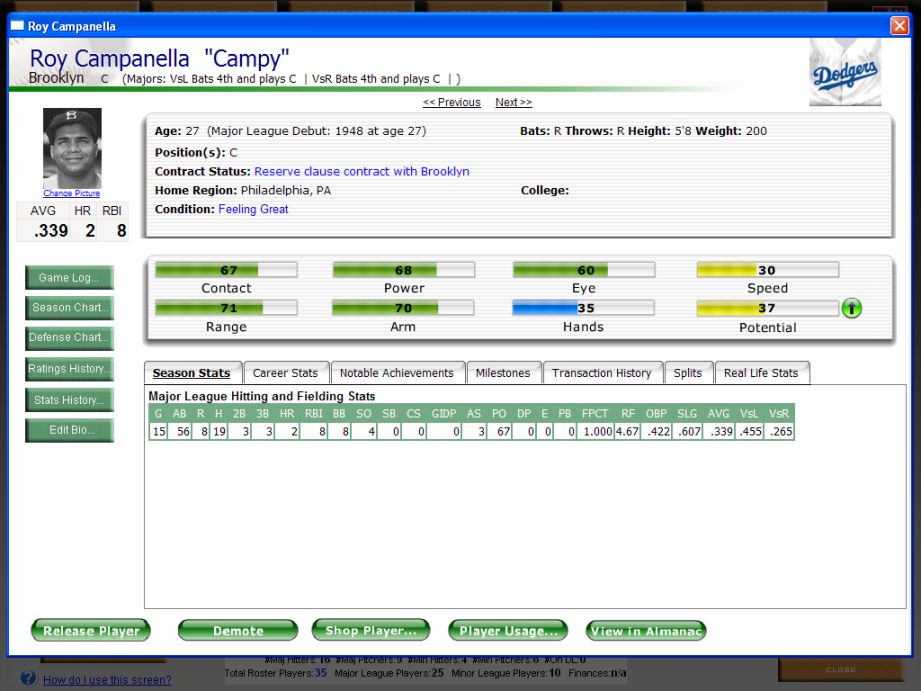This screenshot has width=921, height=691.
Task: Open the Game Log button
Action: coord(69,278)
